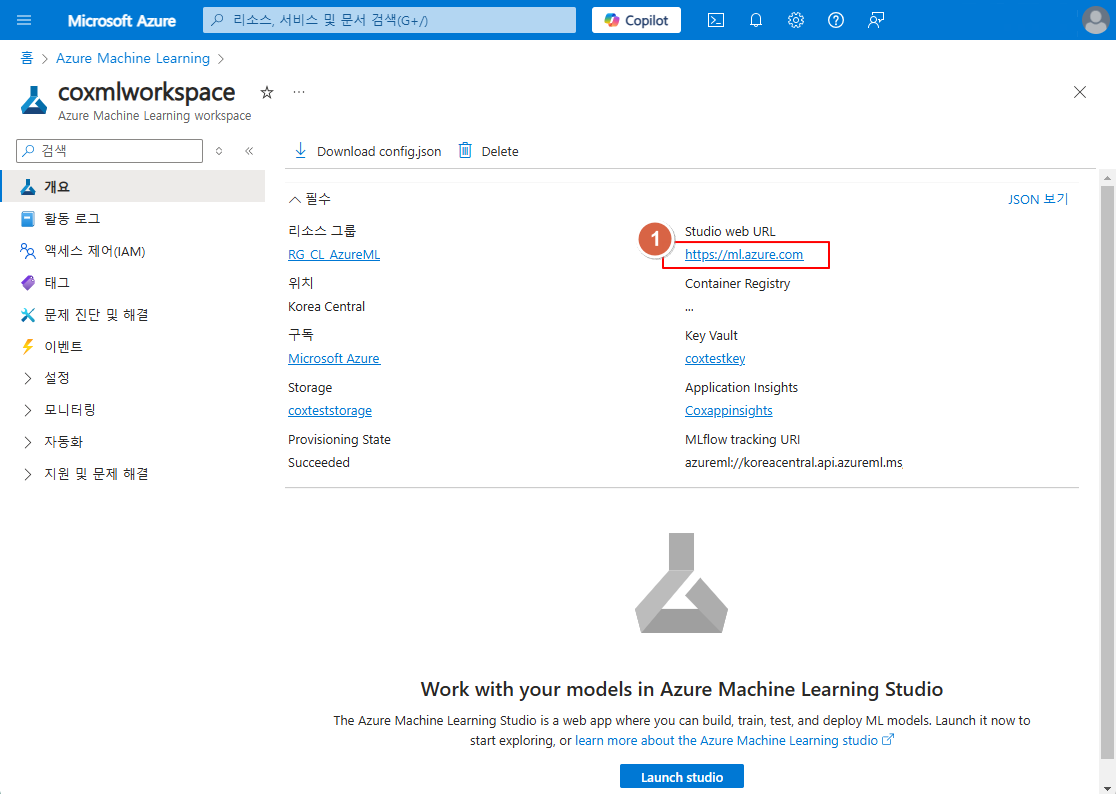Click Download config.json label
Screen dimensions: 1116x794
pos(379,152)
